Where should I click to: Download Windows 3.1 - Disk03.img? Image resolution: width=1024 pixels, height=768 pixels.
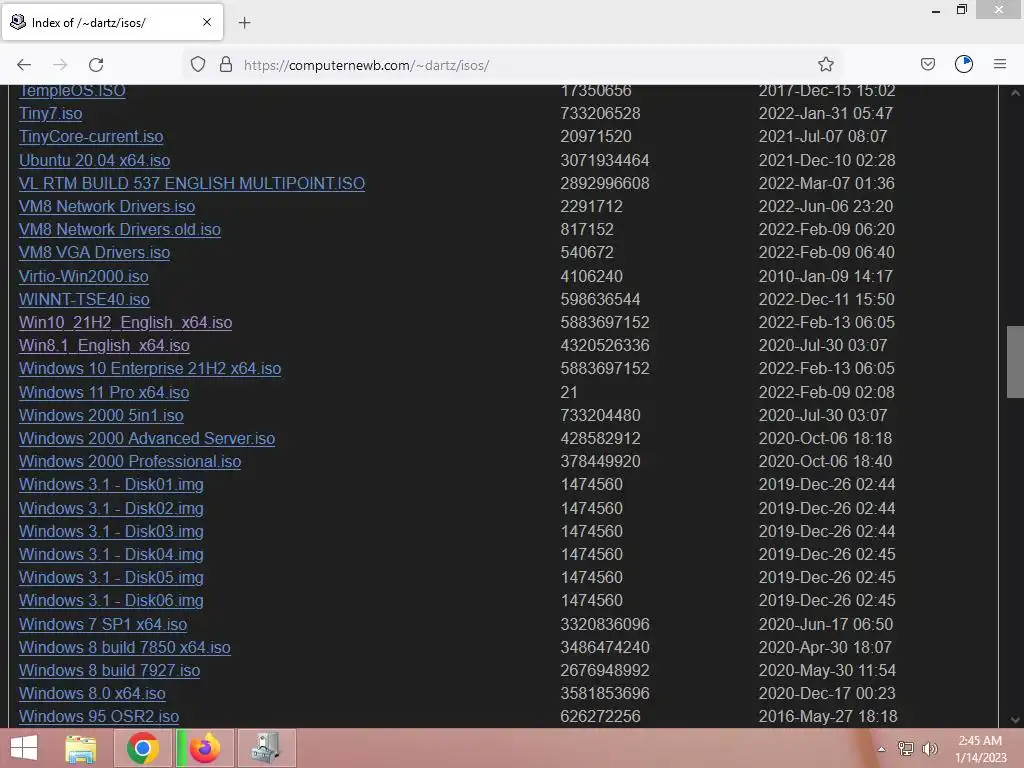tap(111, 532)
